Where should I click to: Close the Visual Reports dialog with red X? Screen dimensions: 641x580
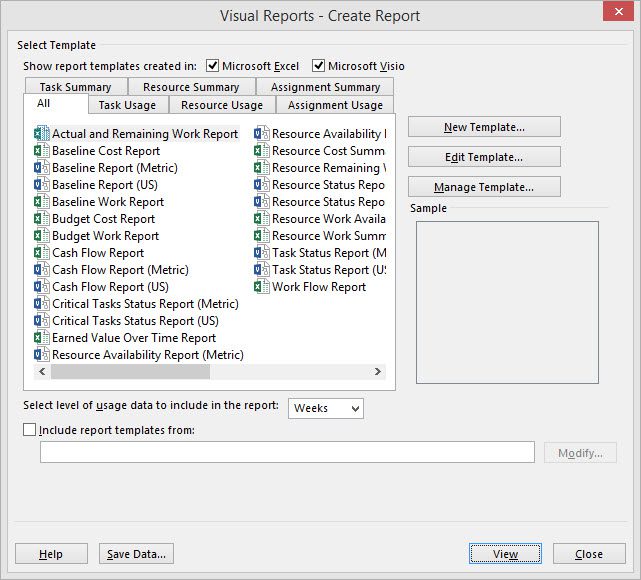coord(619,11)
